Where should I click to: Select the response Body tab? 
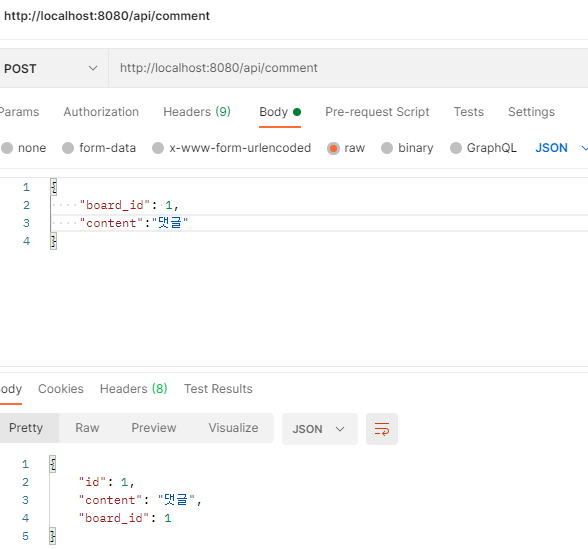pos(11,389)
